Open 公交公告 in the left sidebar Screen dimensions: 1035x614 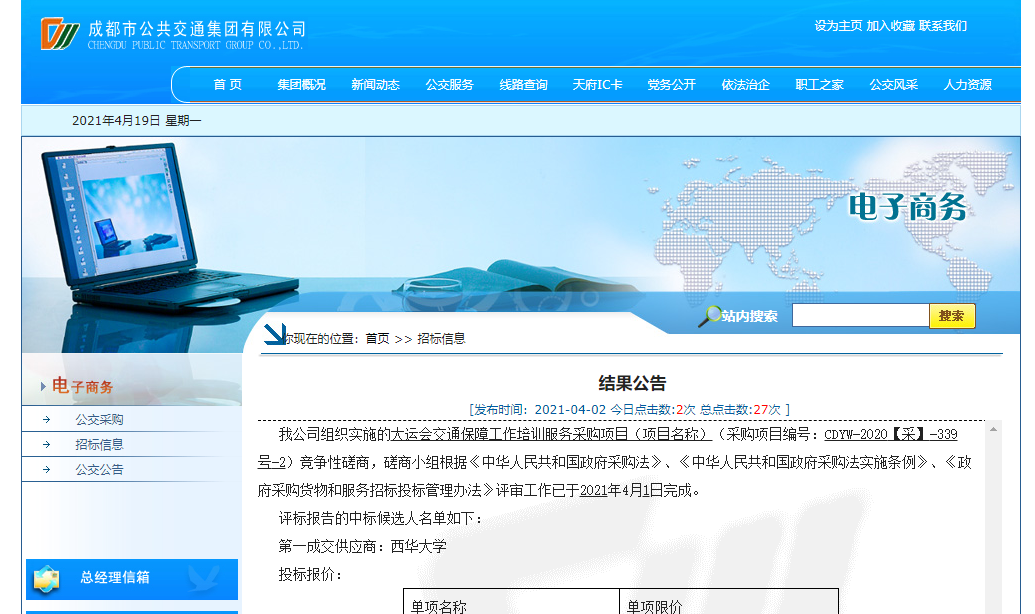99,470
